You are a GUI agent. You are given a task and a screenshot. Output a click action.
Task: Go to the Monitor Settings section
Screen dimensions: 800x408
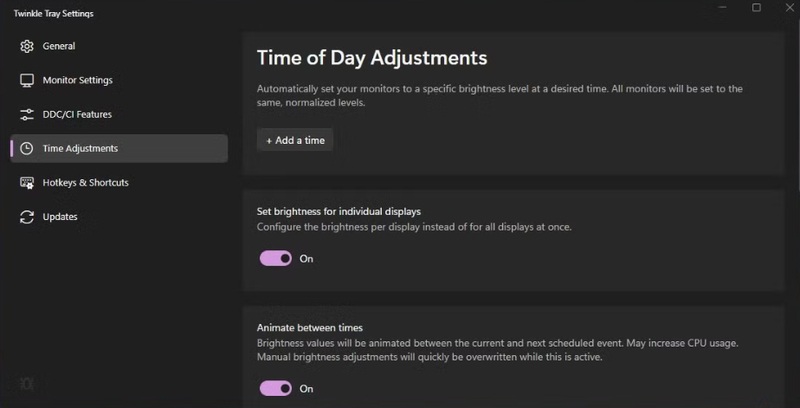point(77,80)
